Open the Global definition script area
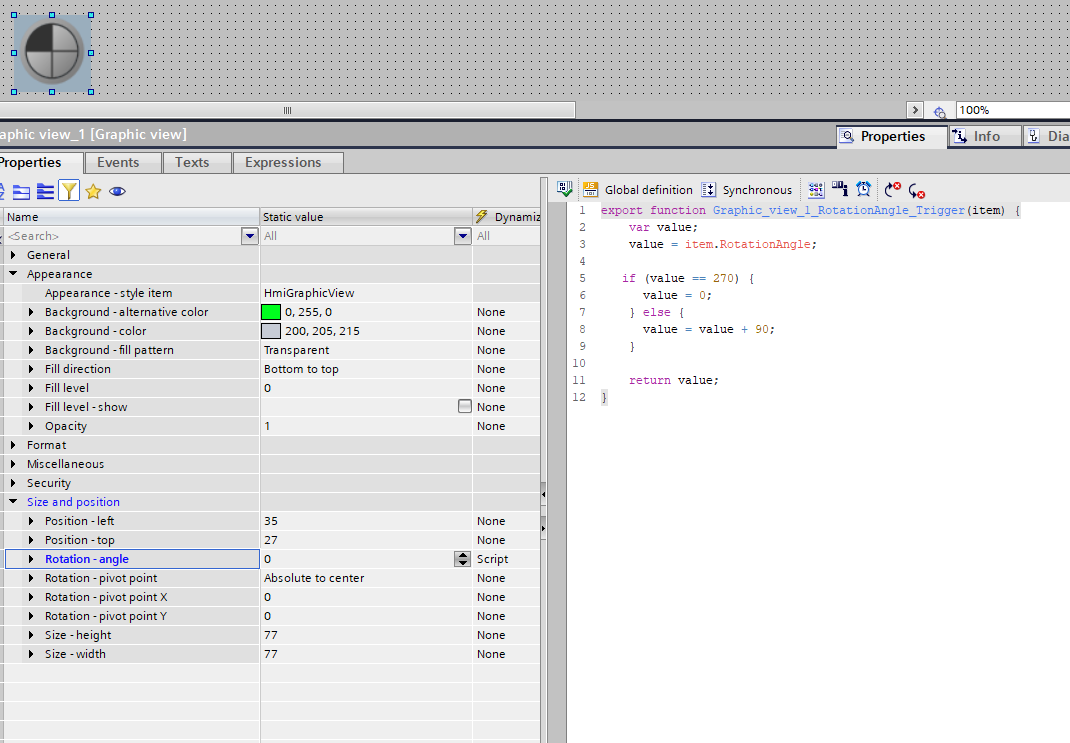This screenshot has width=1070, height=743. 638,189
